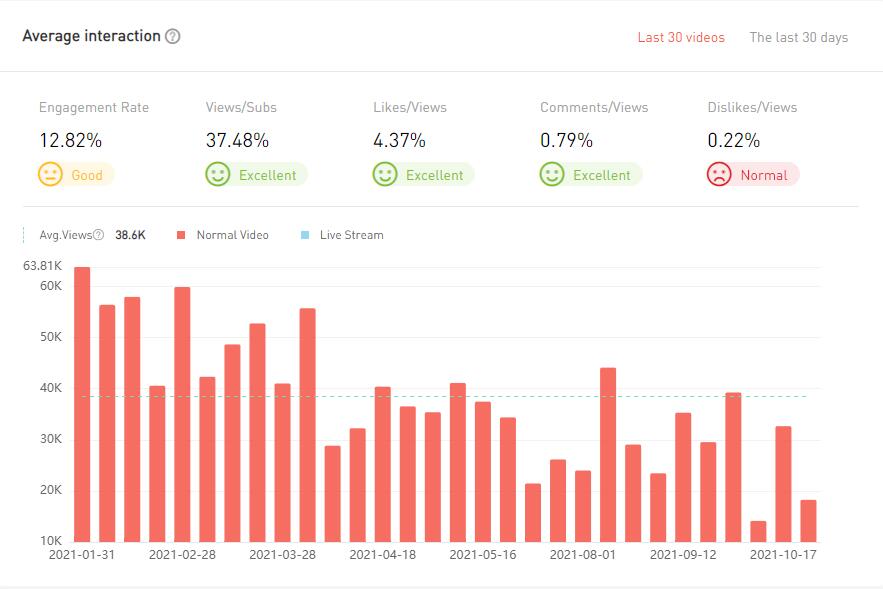The height and width of the screenshot is (589, 883).
Task: Click the red Normal Video legend swatch
Action: pos(181,235)
